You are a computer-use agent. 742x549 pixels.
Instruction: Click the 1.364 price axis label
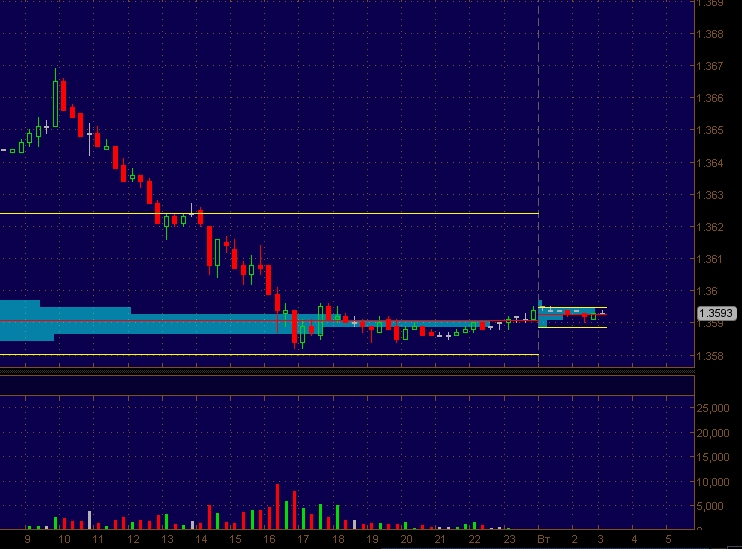(x=710, y=163)
